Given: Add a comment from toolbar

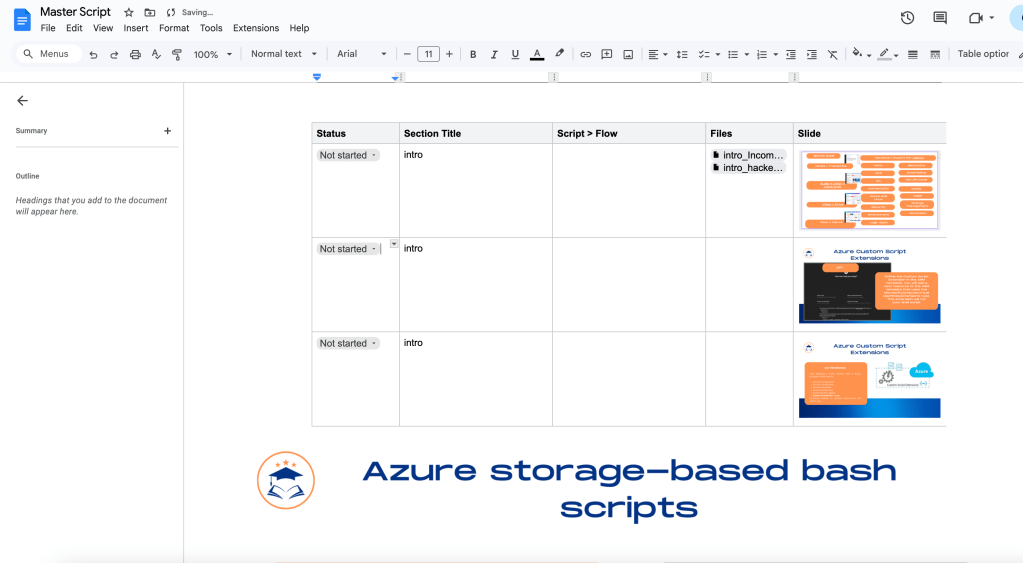Looking at the screenshot, I should 607,55.
